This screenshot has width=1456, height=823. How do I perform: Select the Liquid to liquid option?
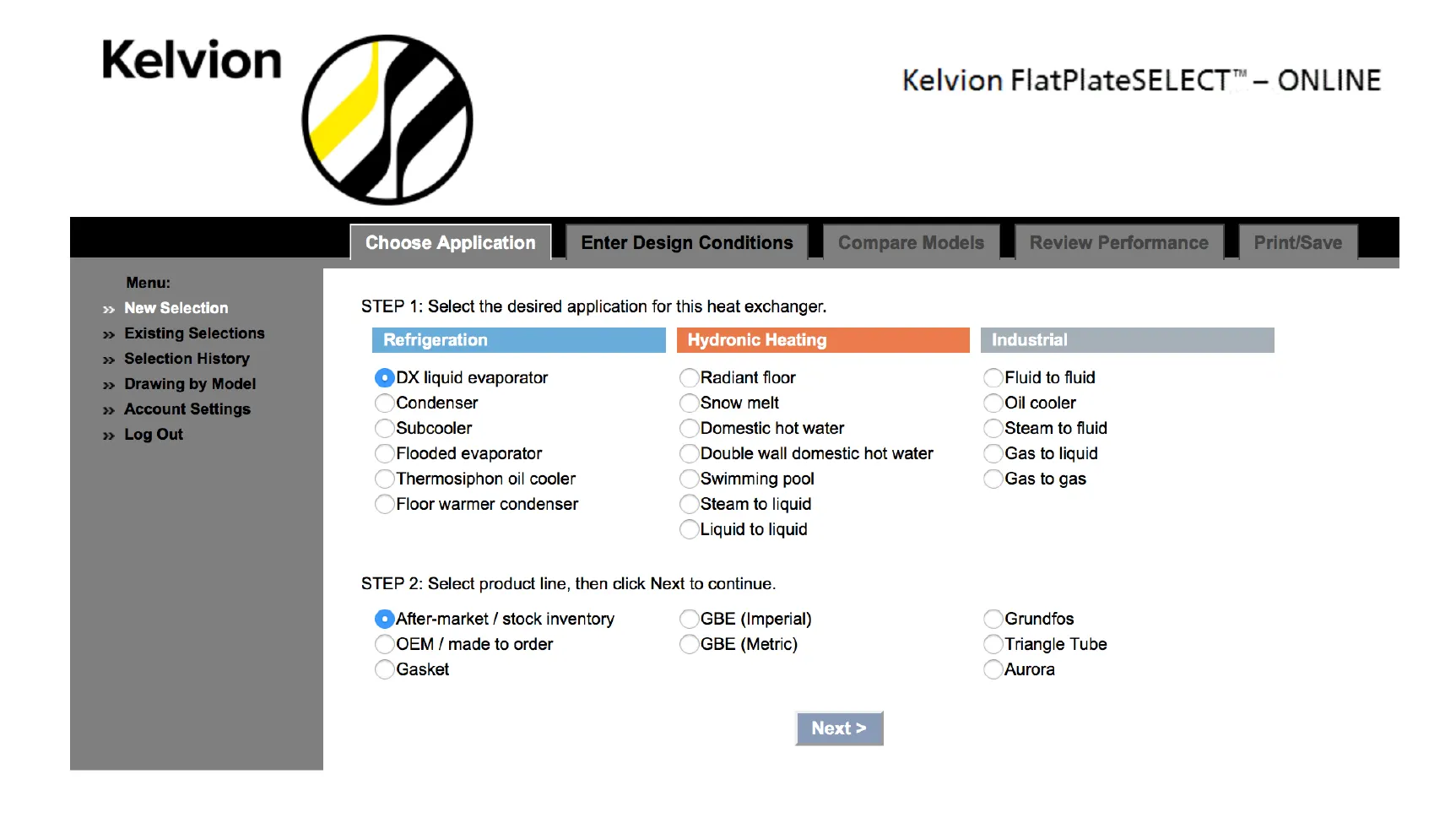point(689,529)
